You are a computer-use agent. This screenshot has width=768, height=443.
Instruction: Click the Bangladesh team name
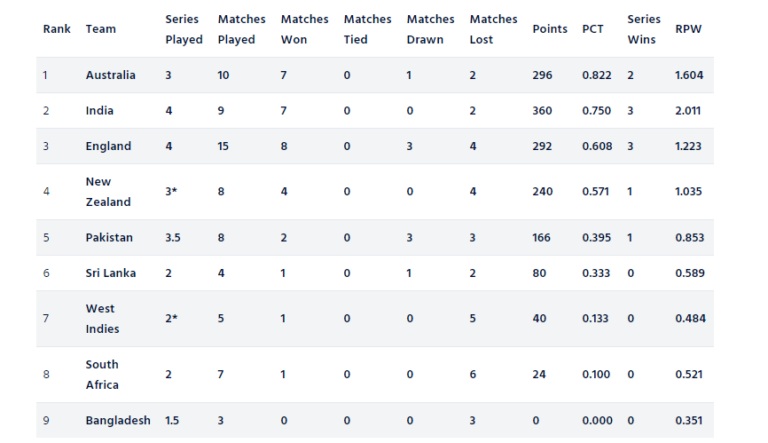pyautogui.click(x=118, y=420)
